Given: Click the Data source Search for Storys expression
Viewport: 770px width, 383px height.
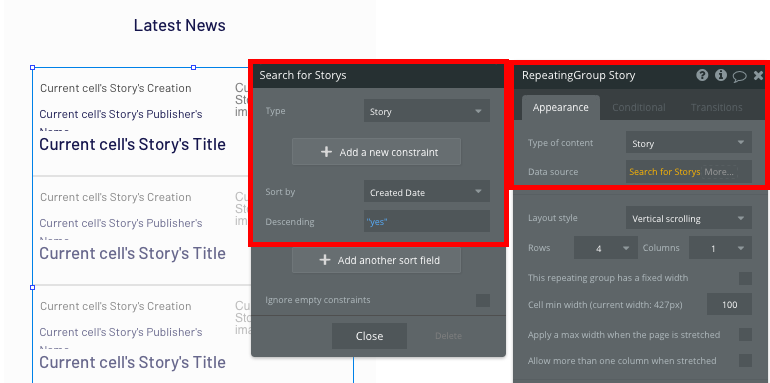Looking at the screenshot, I should click(664, 172).
